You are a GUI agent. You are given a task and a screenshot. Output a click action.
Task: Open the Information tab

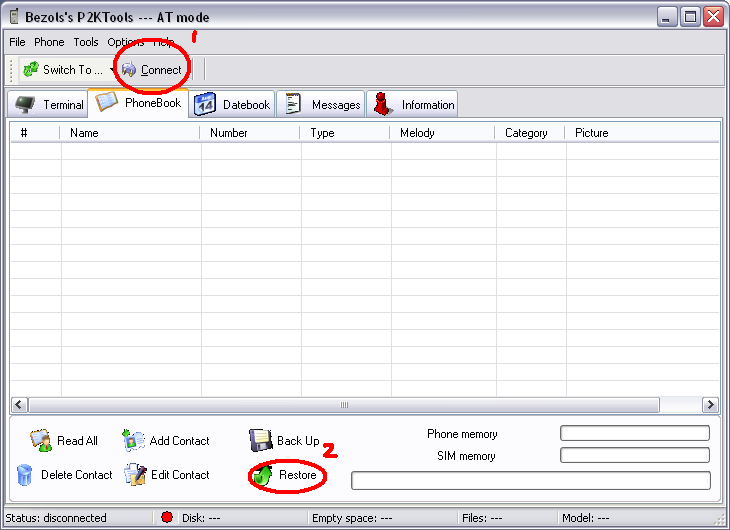click(412, 104)
